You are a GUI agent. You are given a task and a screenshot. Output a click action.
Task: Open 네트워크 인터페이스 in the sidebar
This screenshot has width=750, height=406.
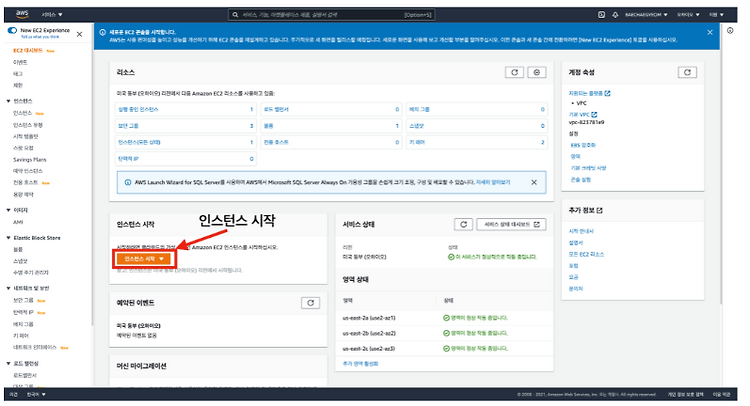click(x=34, y=347)
